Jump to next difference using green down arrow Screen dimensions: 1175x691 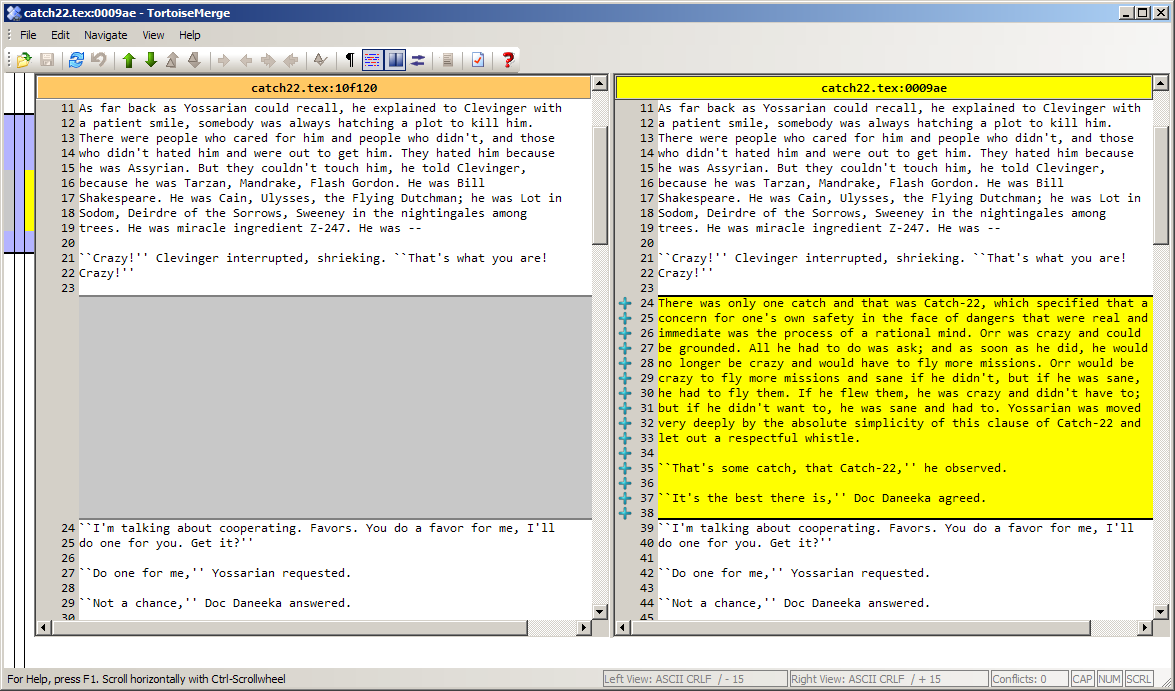click(x=151, y=60)
